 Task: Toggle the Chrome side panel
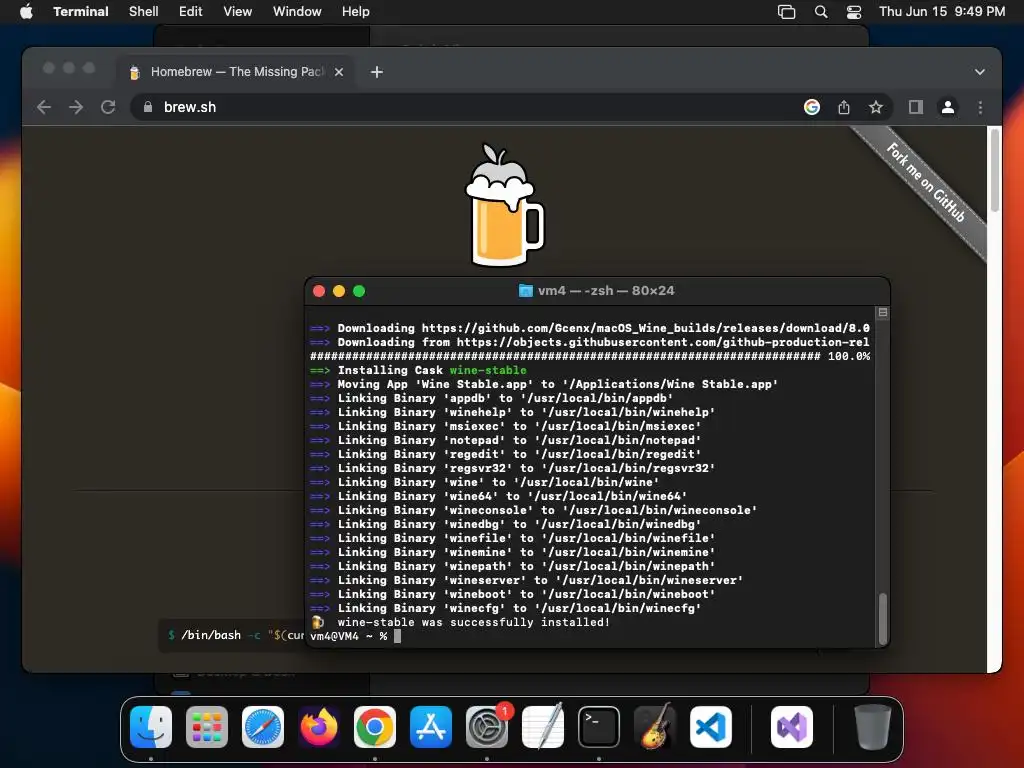click(x=916, y=107)
